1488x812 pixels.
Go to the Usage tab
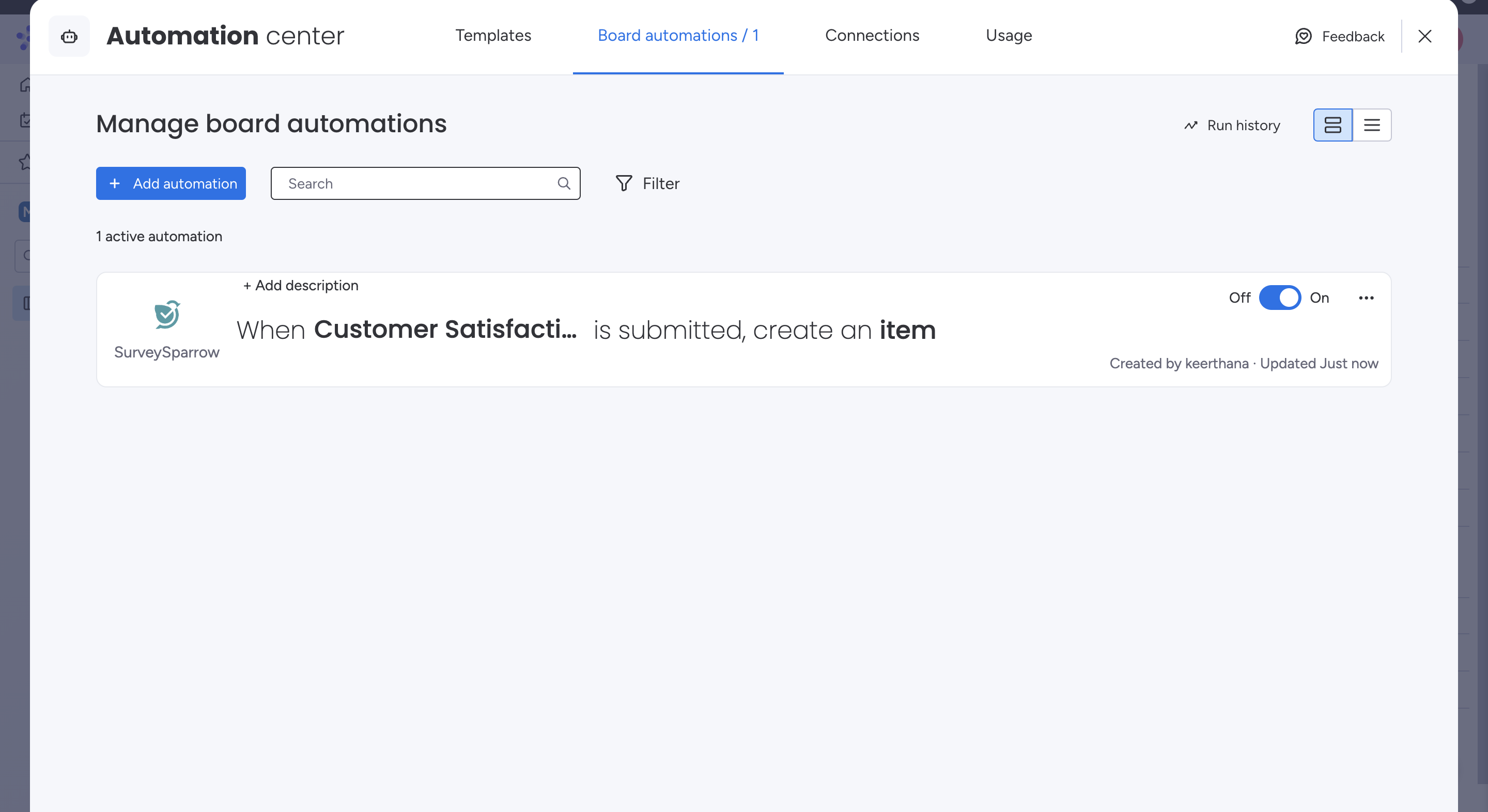[x=1009, y=35]
